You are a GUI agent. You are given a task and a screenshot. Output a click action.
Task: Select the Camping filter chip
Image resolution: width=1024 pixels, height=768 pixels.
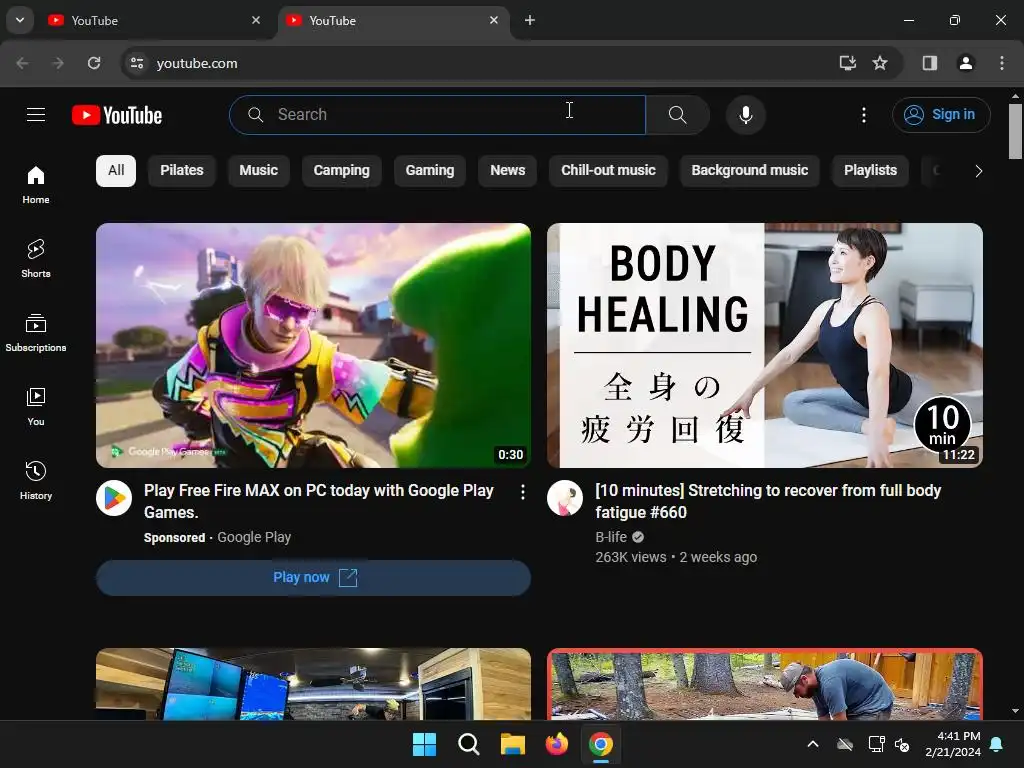click(x=342, y=170)
